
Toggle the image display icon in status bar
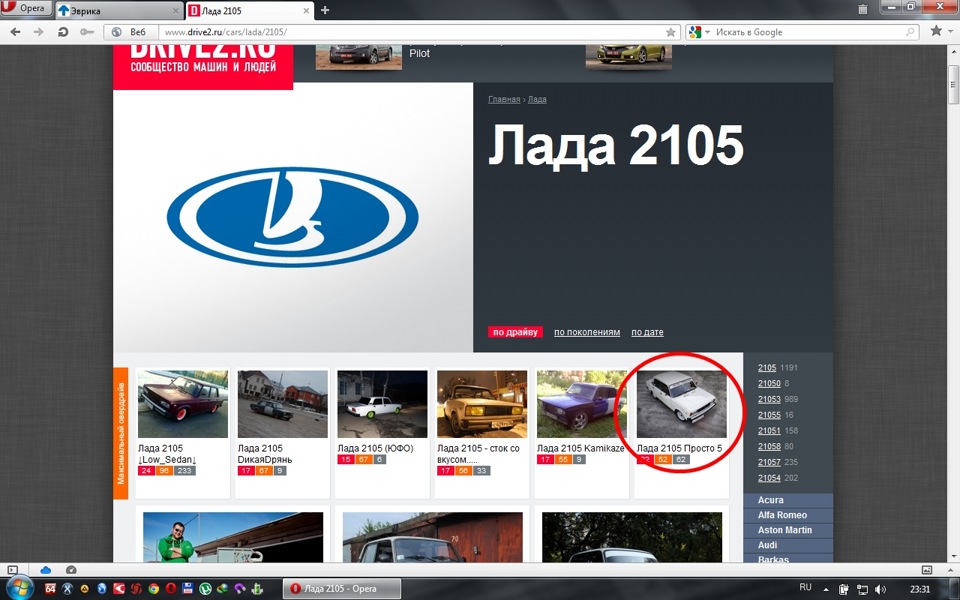926,569
